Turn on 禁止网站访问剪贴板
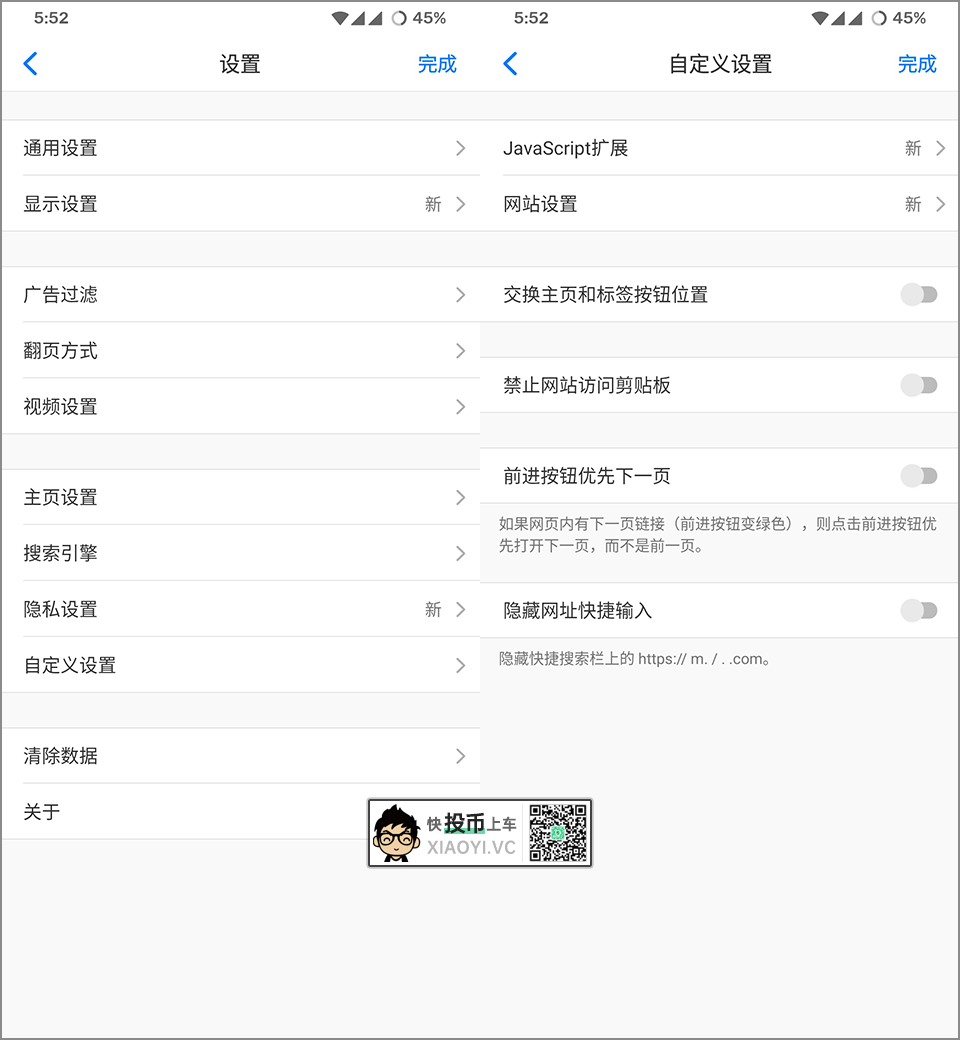Image resolution: width=960 pixels, height=1040 pixels. coord(918,384)
